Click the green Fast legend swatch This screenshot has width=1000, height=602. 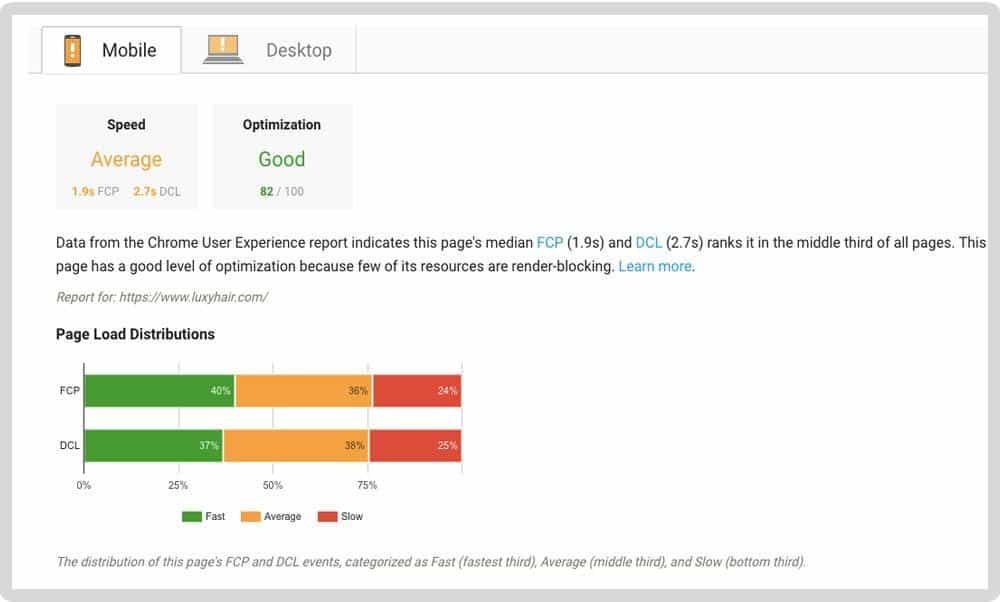[192, 517]
